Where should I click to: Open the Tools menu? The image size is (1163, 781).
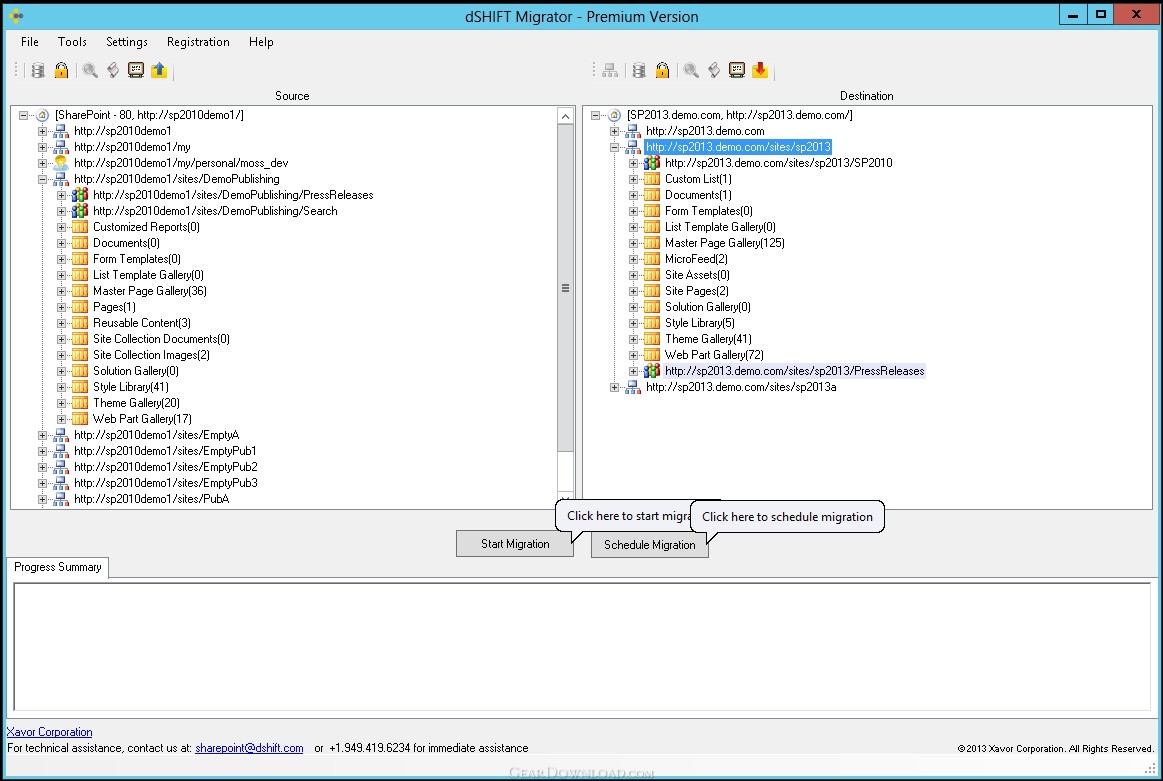point(72,42)
